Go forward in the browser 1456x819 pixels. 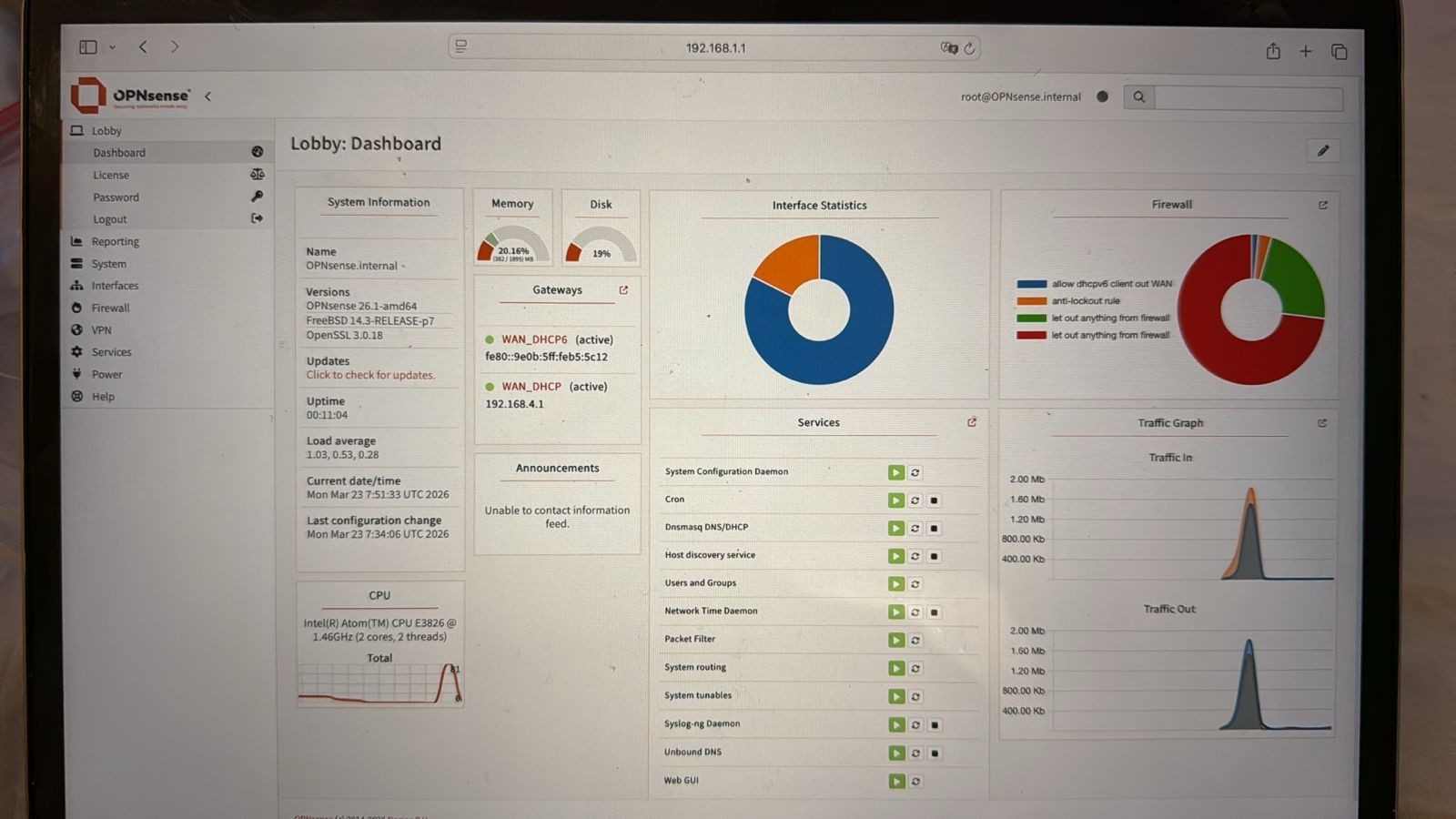click(x=175, y=46)
